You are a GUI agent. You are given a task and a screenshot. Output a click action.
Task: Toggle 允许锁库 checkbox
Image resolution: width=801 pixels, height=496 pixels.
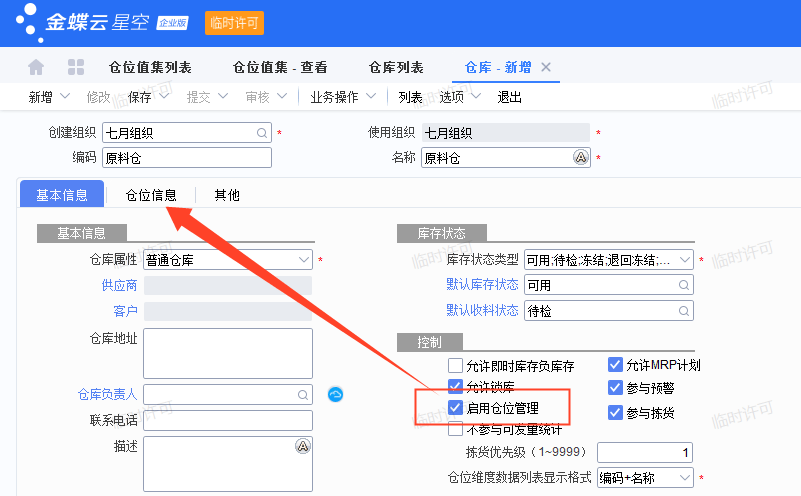[x=455, y=386]
